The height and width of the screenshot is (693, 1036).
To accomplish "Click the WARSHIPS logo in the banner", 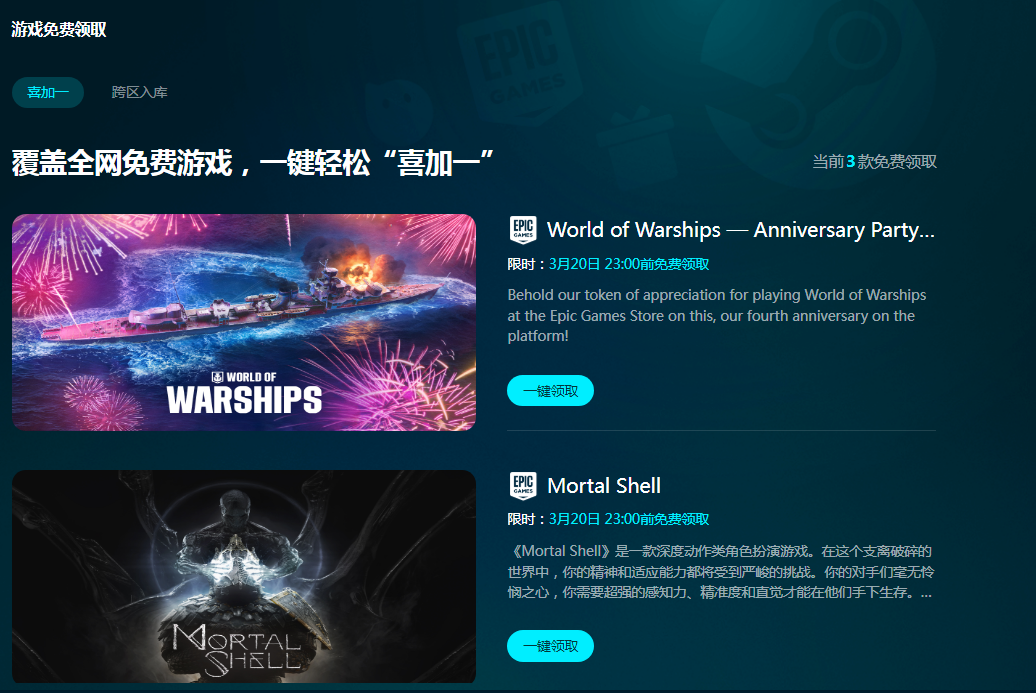I will pos(244,393).
